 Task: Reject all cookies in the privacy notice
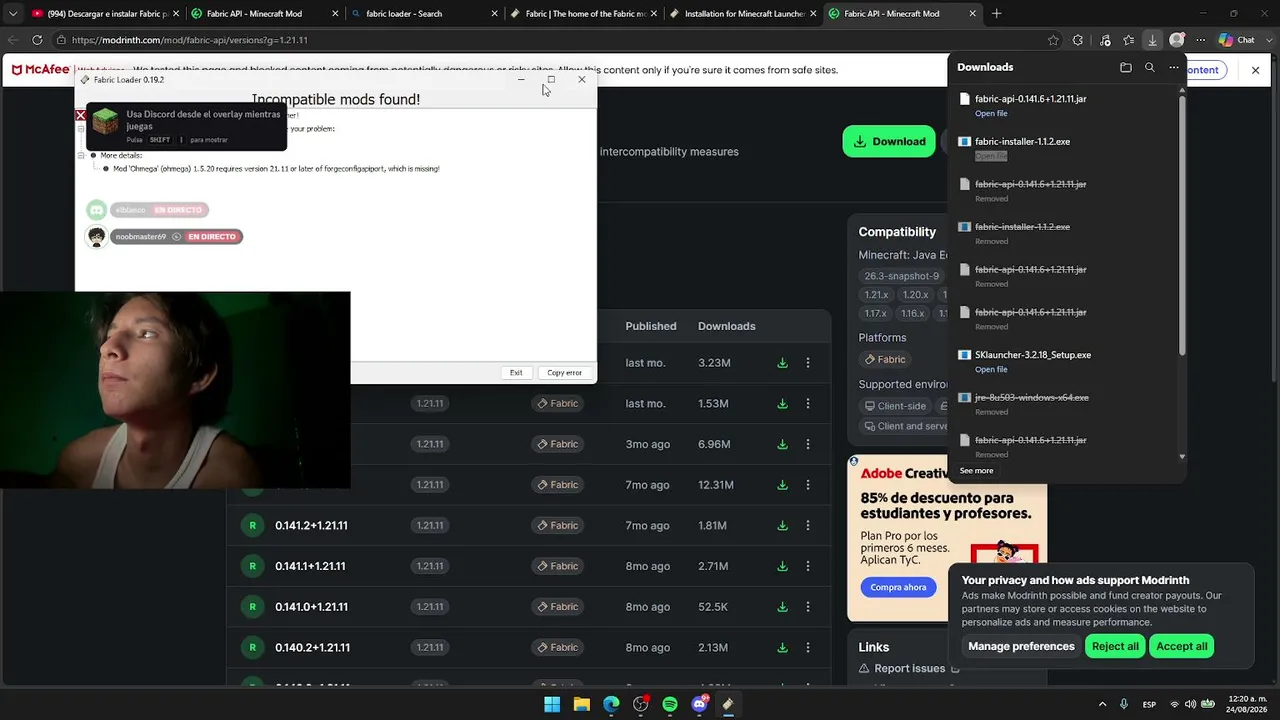point(1115,646)
